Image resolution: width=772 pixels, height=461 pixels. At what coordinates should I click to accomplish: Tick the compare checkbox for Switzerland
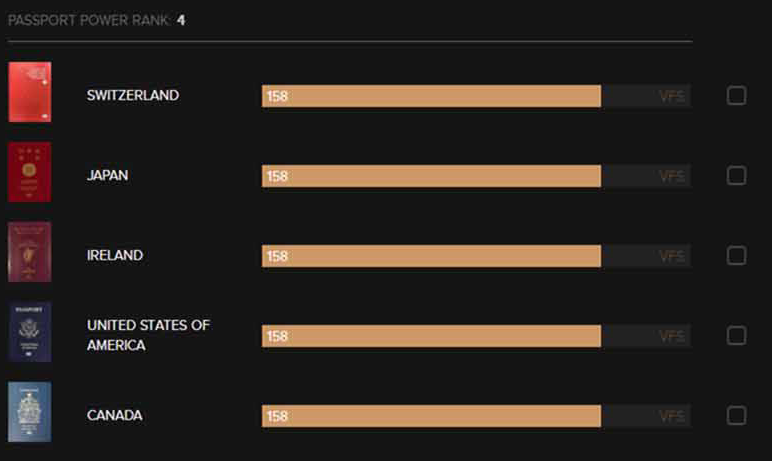coord(737,96)
